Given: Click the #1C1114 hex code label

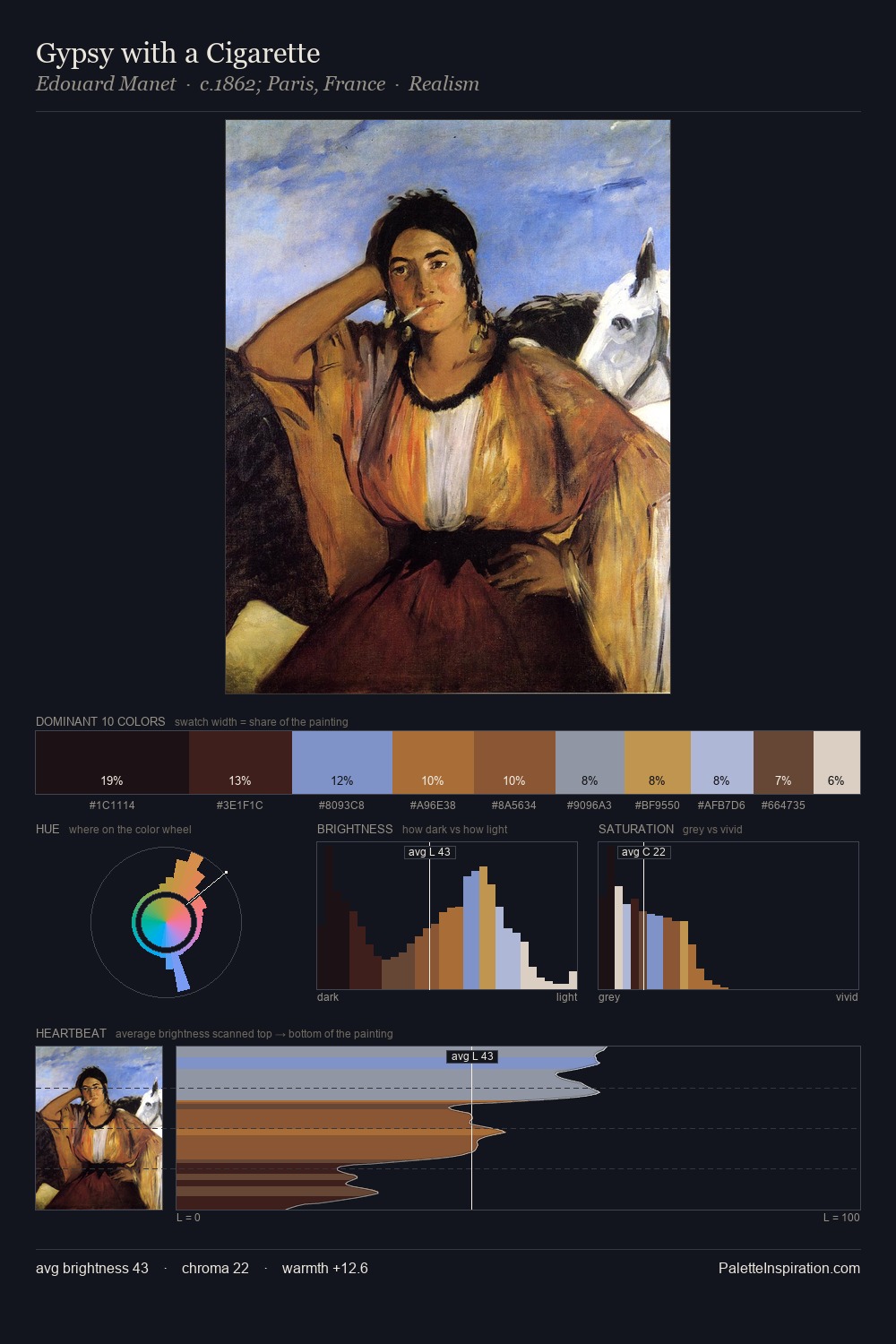Looking at the screenshot, I should [x=112, y=806].
